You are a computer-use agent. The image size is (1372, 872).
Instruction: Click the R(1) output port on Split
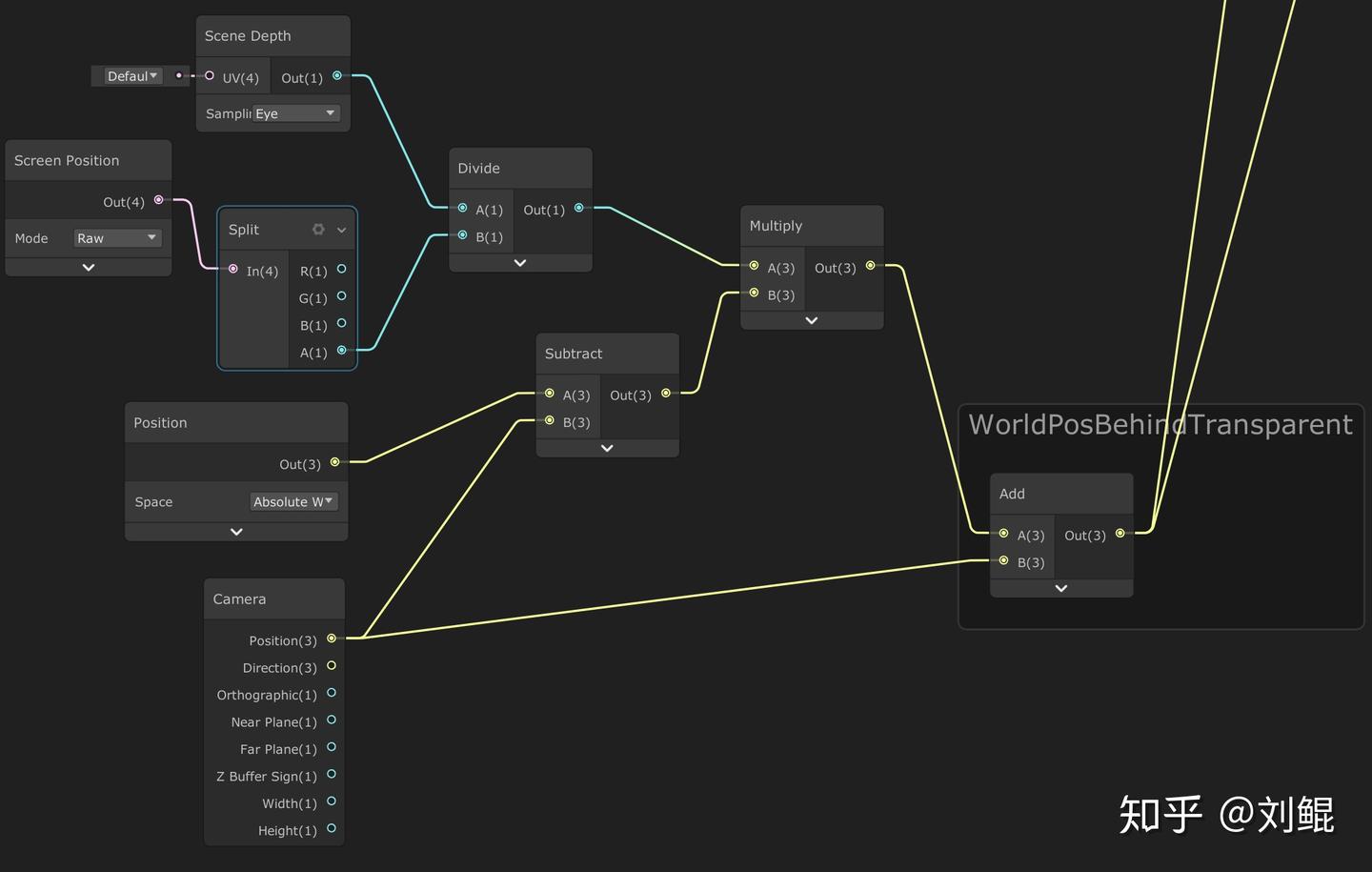click(341, 270)
